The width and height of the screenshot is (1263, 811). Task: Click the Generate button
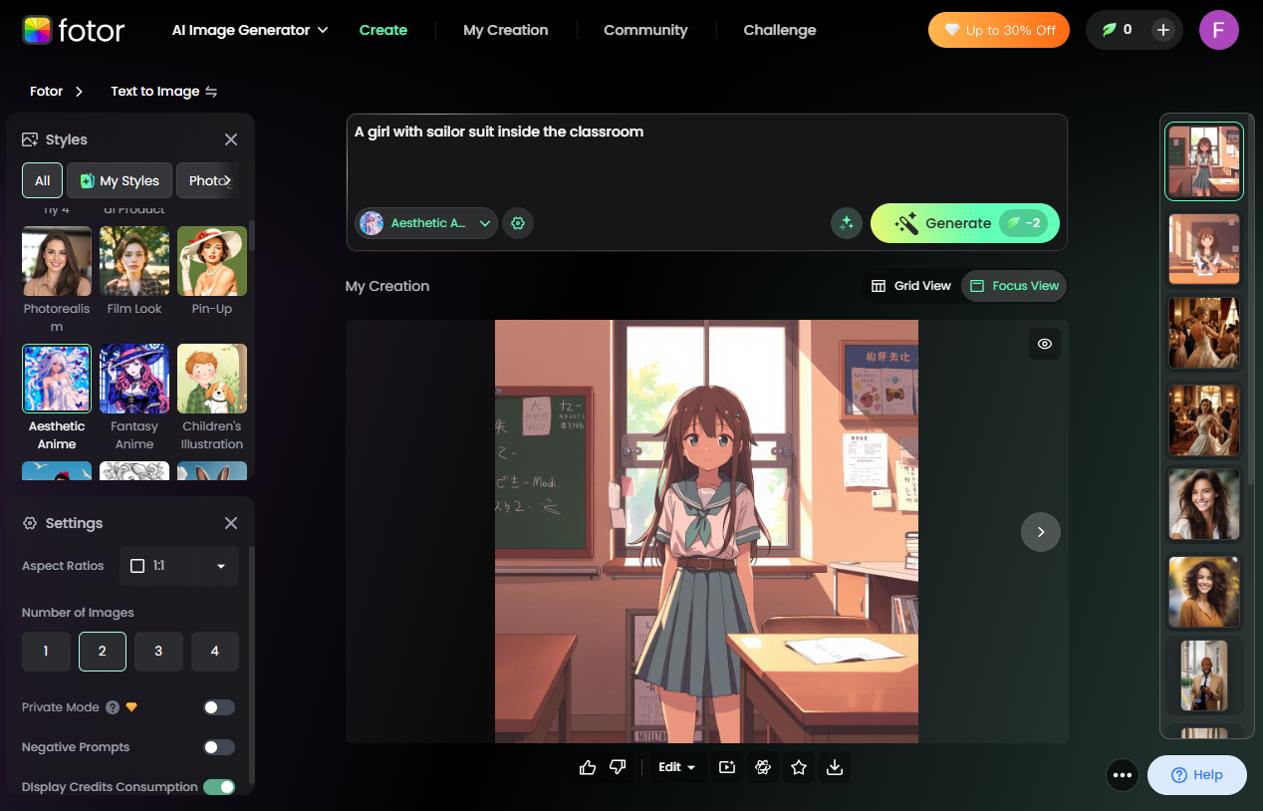[965, 223]
